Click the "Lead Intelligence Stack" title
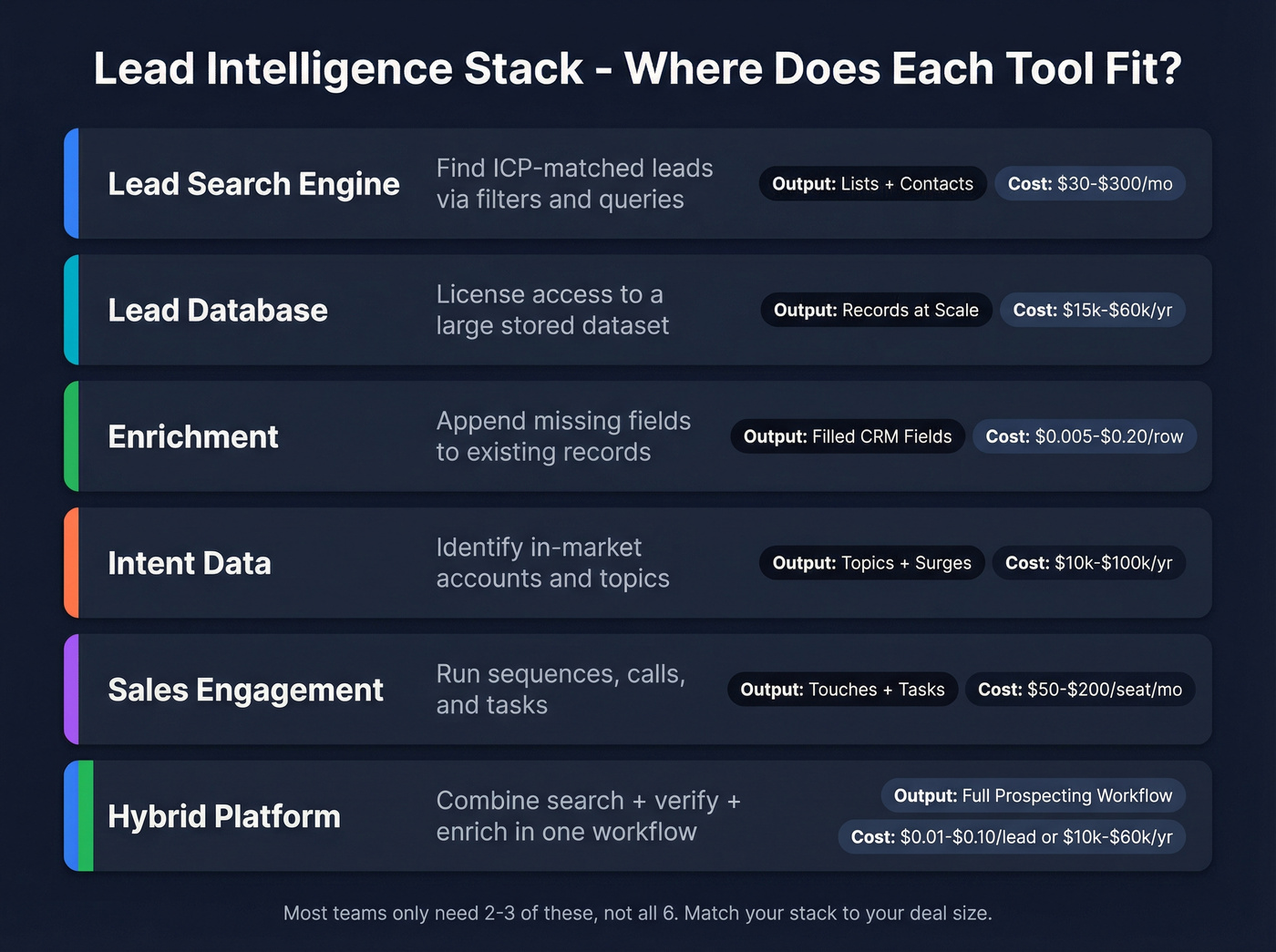 [x=638, y=67]
